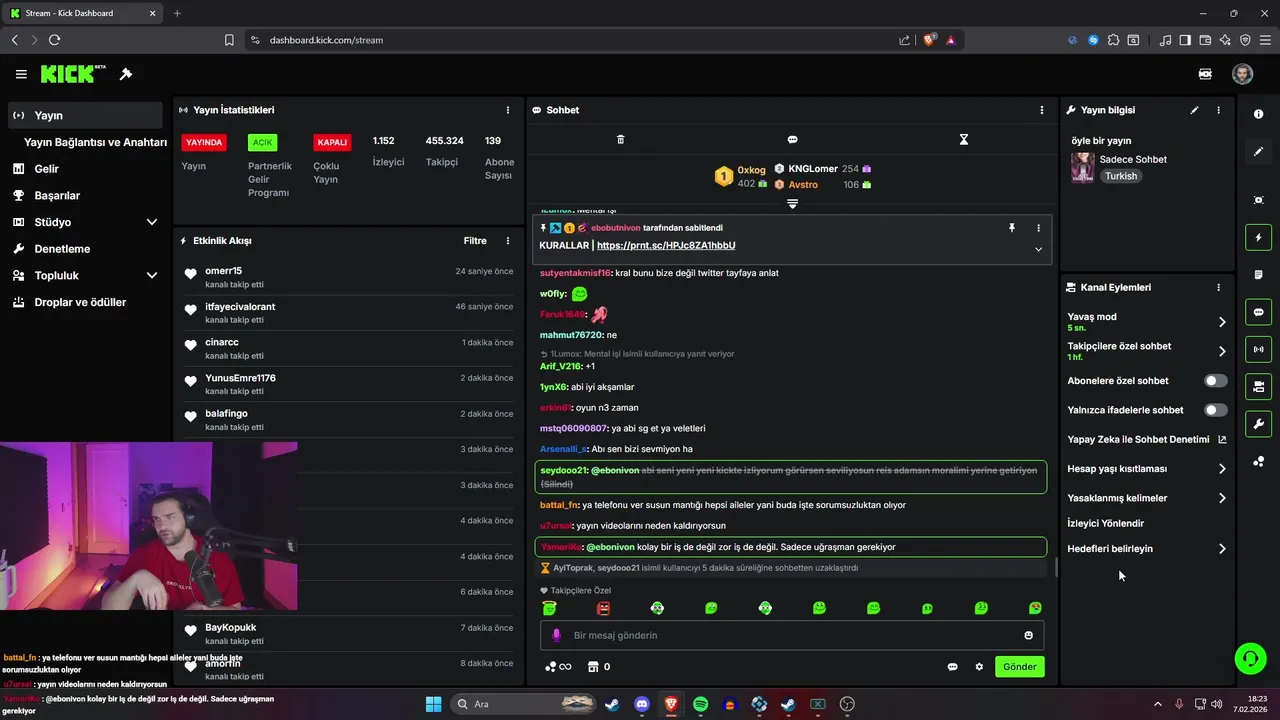This screenshot has width=1280, height=720.
Task: Click the hourglass icon in Sohbet toolbar
Action: (x=964, y=139)
